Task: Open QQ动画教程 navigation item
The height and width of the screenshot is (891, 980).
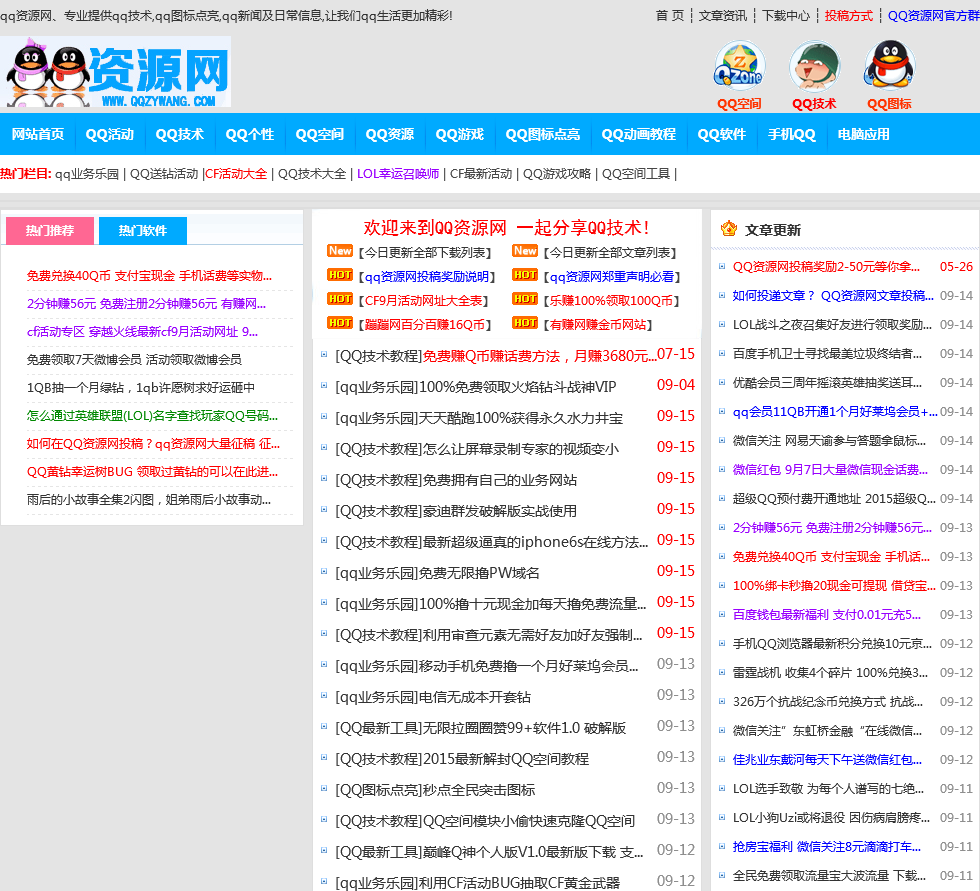Action: [639, 134]
